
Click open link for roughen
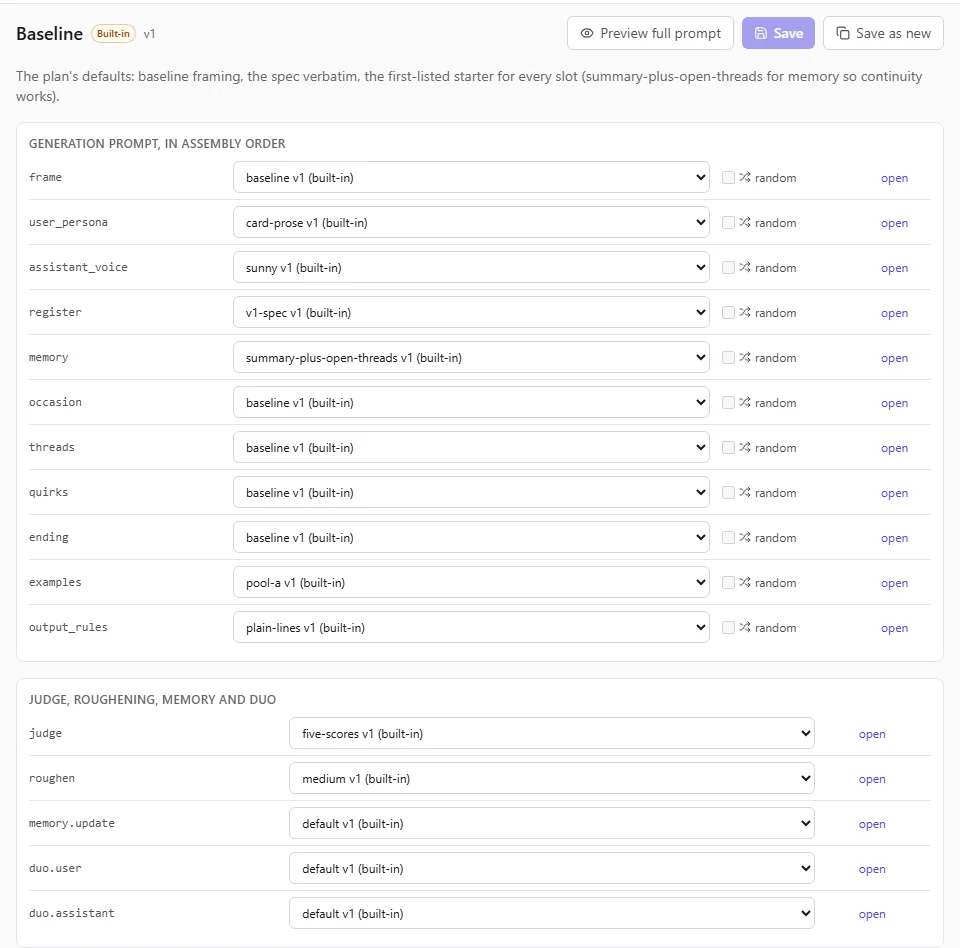coord(872,779)
